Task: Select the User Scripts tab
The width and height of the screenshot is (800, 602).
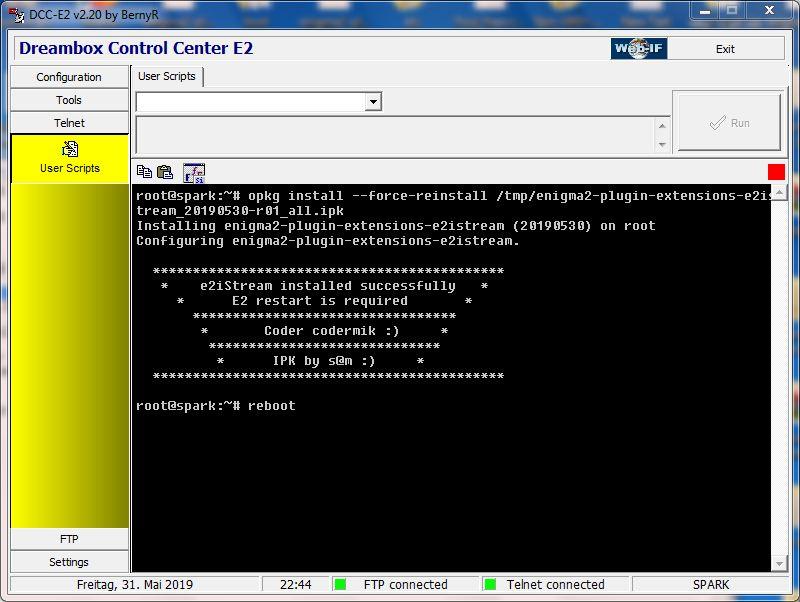Action: pyautogui.click(x=167, y=77)
